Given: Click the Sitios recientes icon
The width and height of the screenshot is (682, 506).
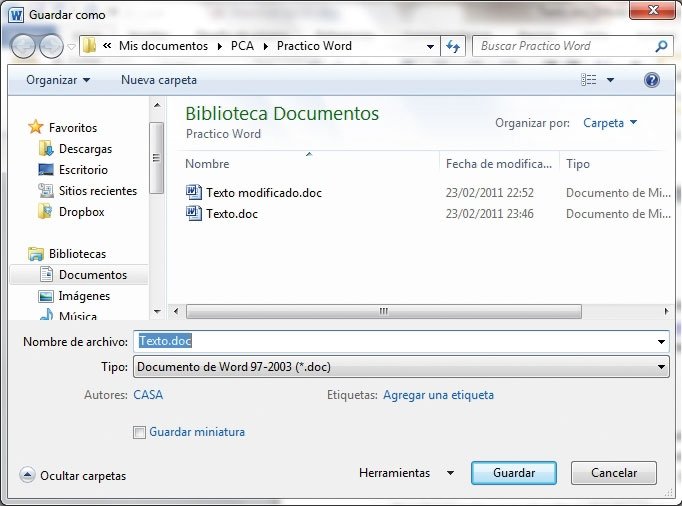Looking at the screenshot, I should [x=46, y=191].
